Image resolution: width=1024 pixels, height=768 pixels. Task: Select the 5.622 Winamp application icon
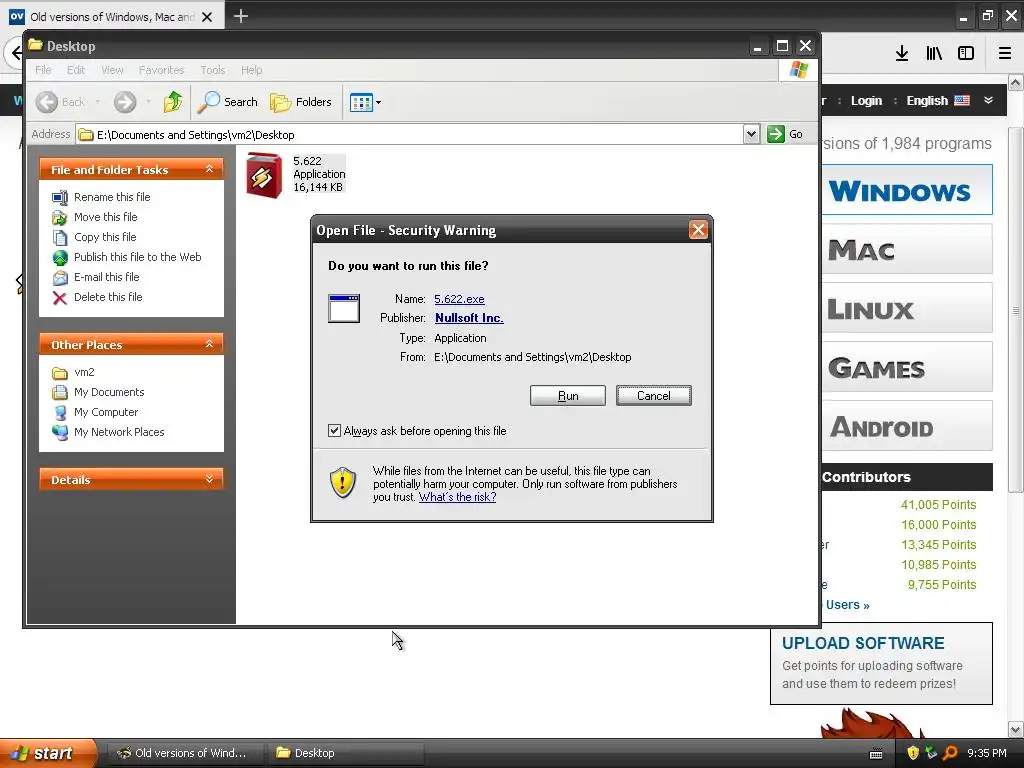click(x=264, y=174)
